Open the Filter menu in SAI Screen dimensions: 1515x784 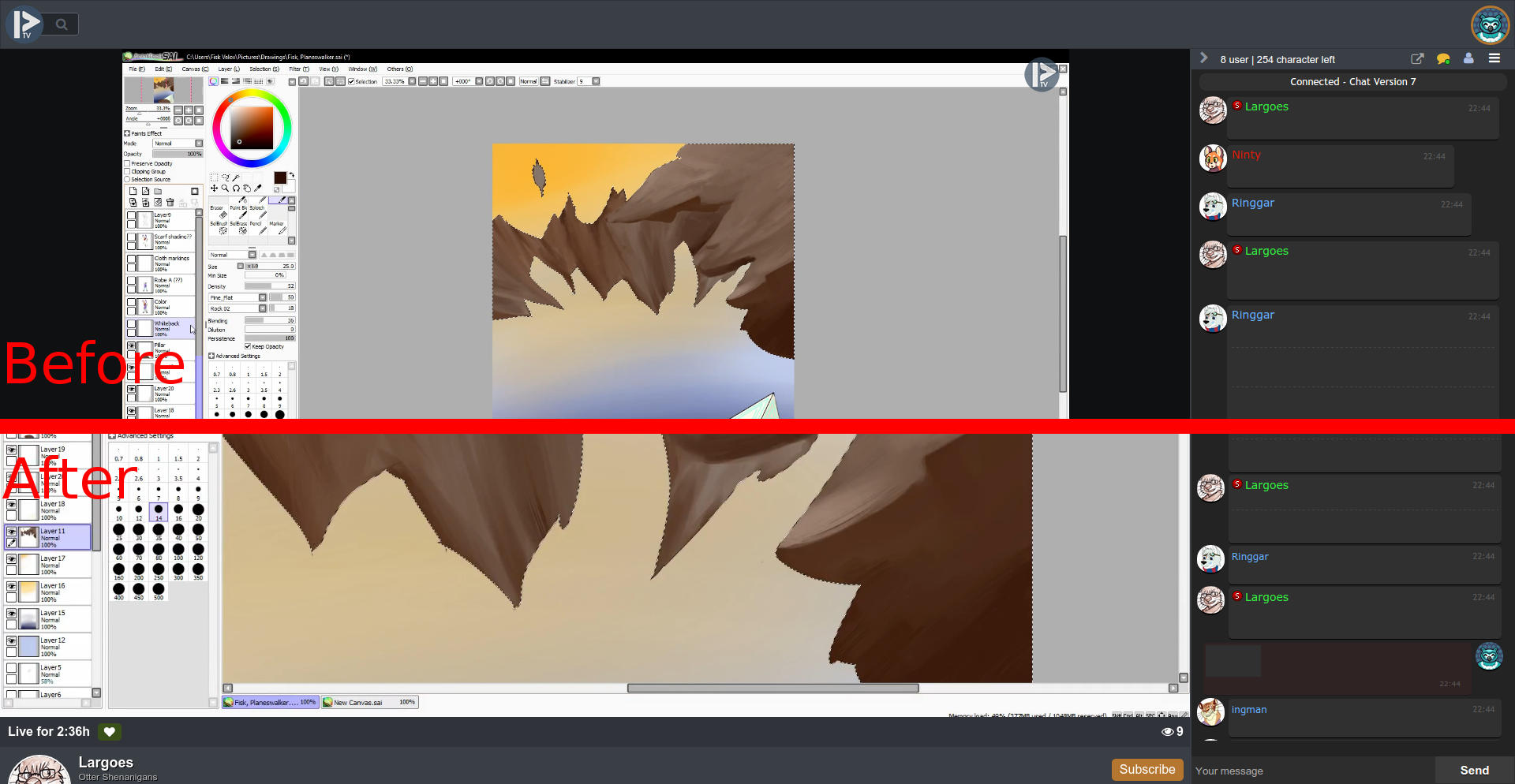click(x=299, y=69)
